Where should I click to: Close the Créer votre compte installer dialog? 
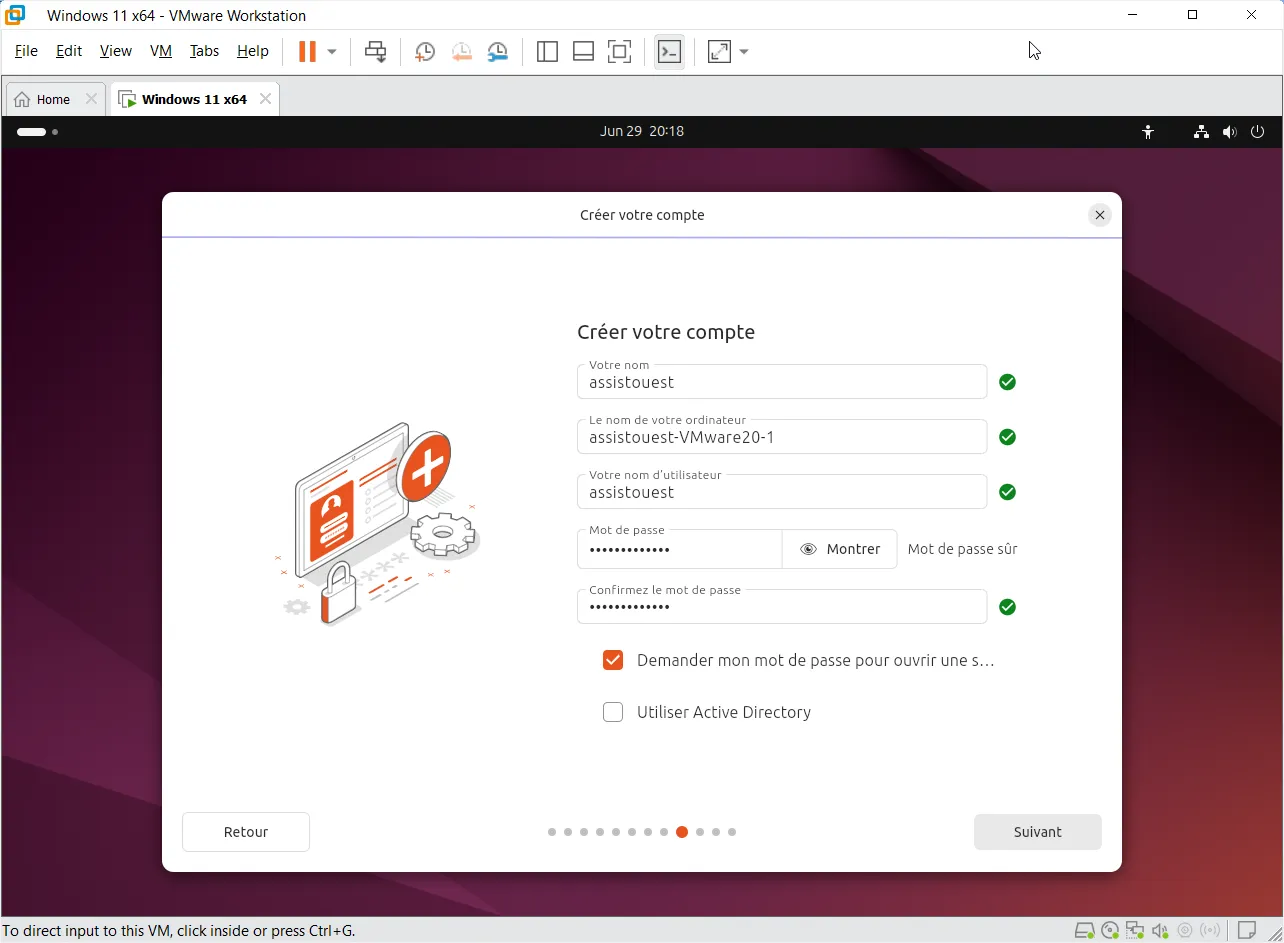(1100, 215)
